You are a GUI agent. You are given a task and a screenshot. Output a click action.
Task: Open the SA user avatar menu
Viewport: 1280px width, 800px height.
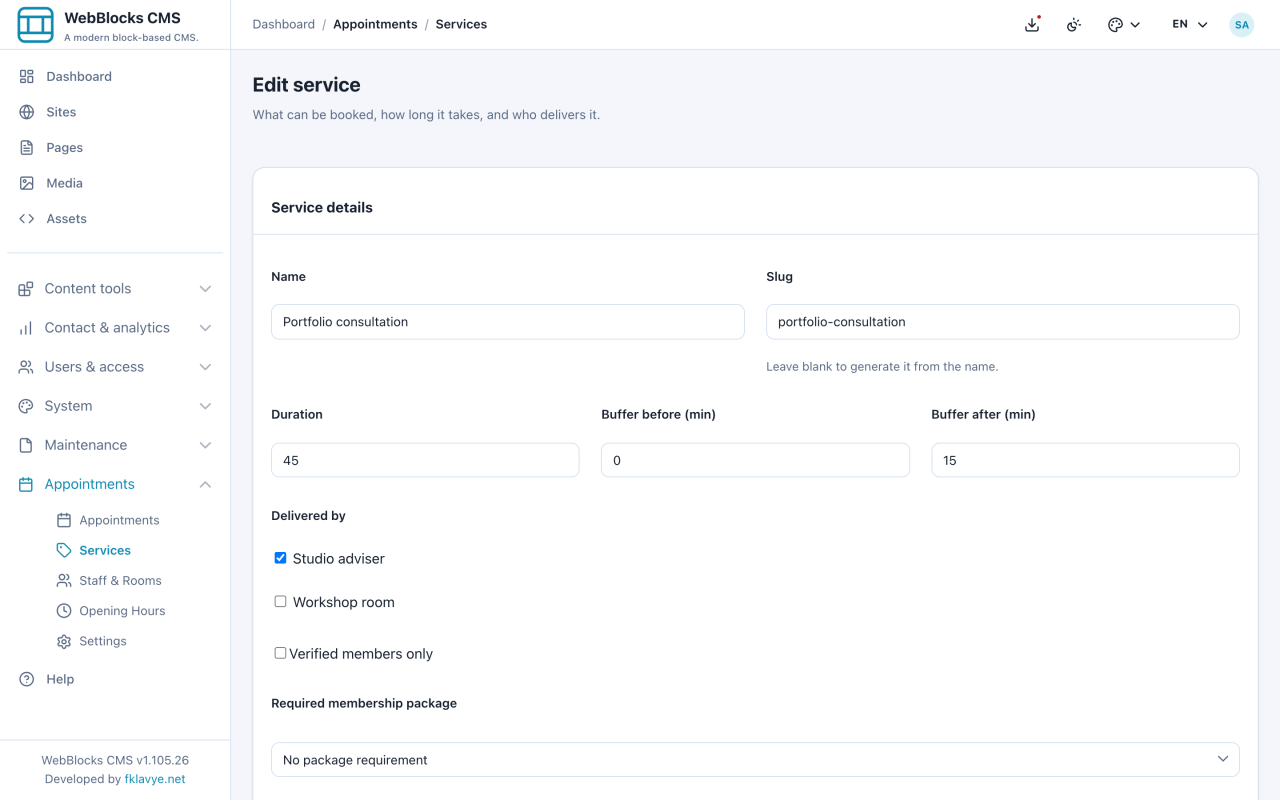tap(1242, 25)
